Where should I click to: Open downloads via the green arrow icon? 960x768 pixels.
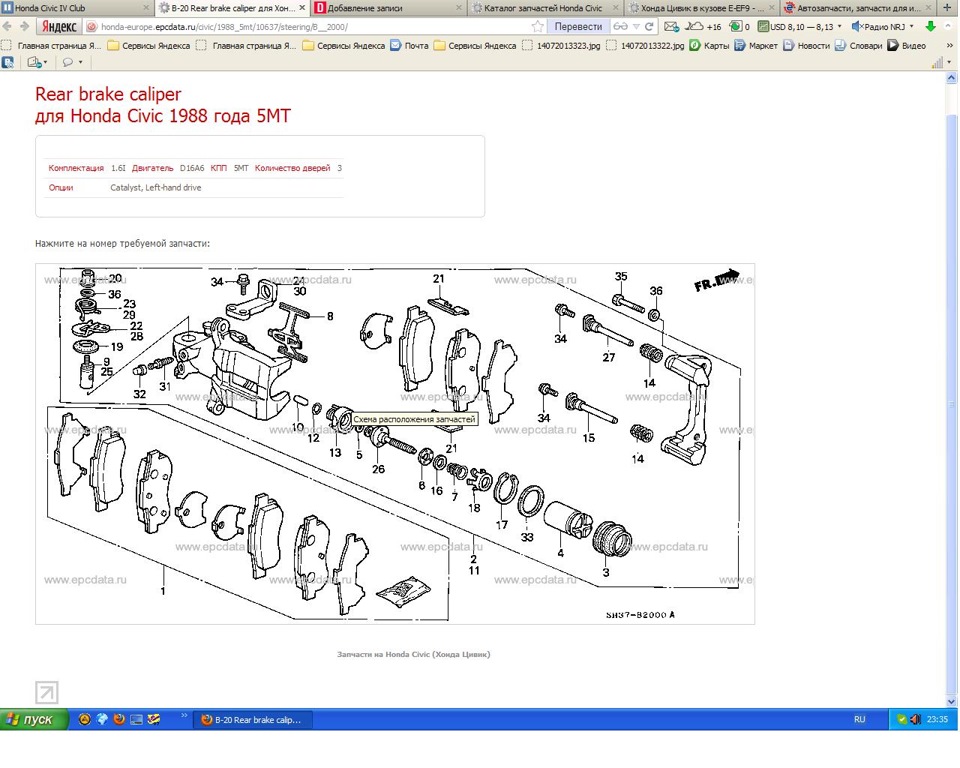coord(931,26)
